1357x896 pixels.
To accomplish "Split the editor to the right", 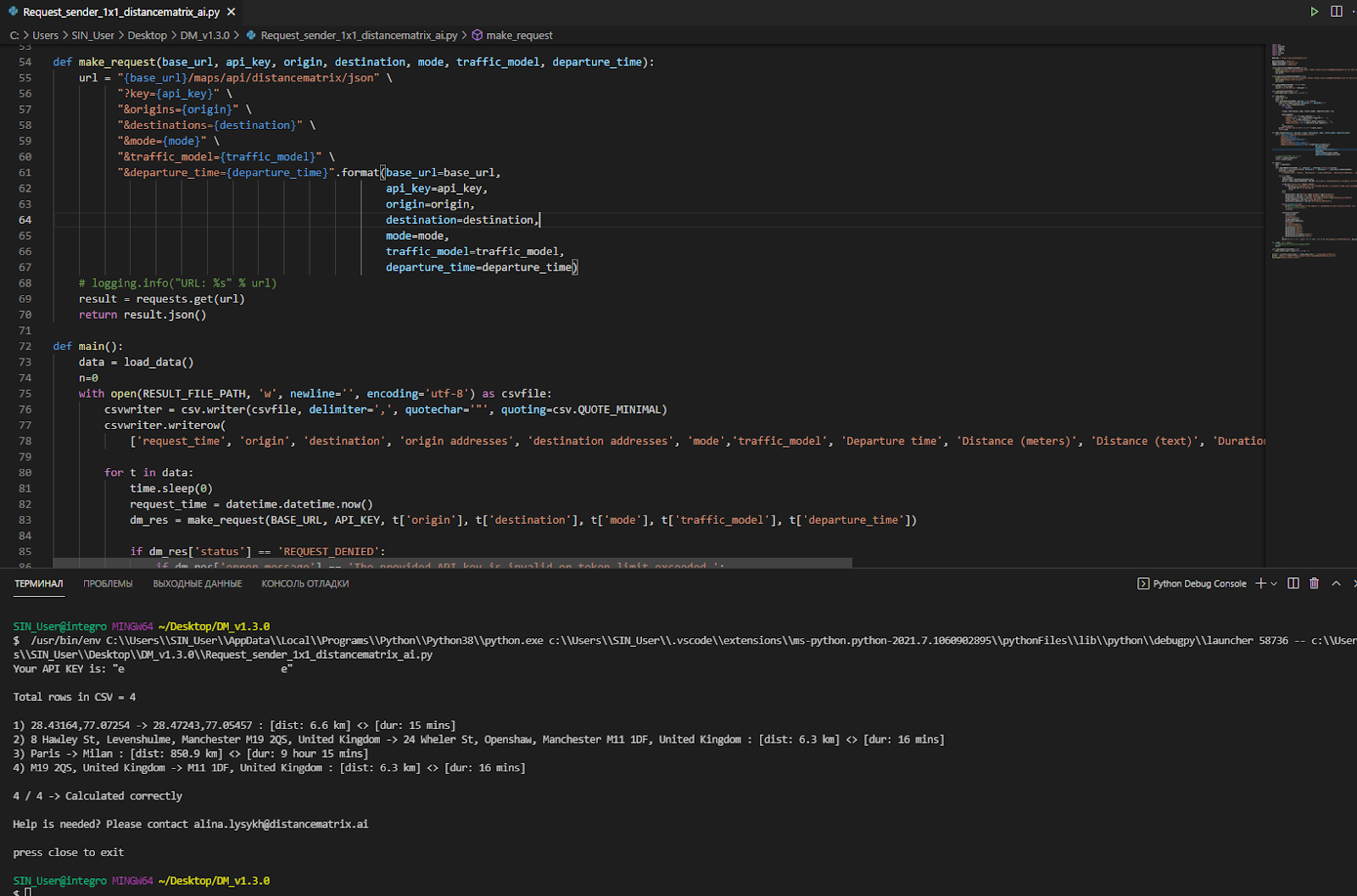I will (x=1337, y=12).
